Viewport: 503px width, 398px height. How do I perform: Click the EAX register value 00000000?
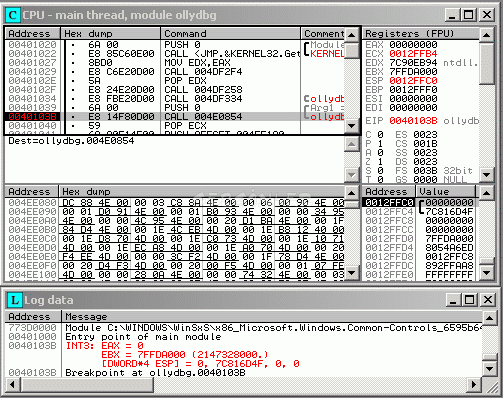point(413,45)
